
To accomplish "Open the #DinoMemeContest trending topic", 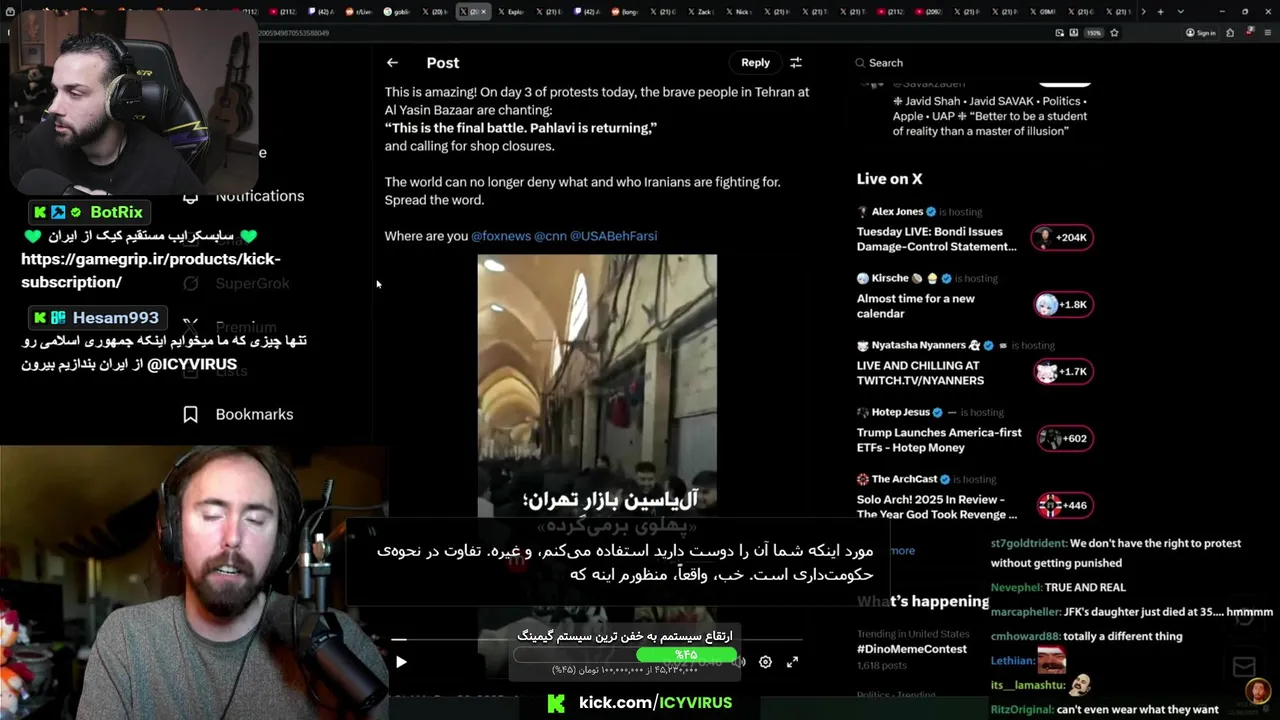I will point(912,649).
